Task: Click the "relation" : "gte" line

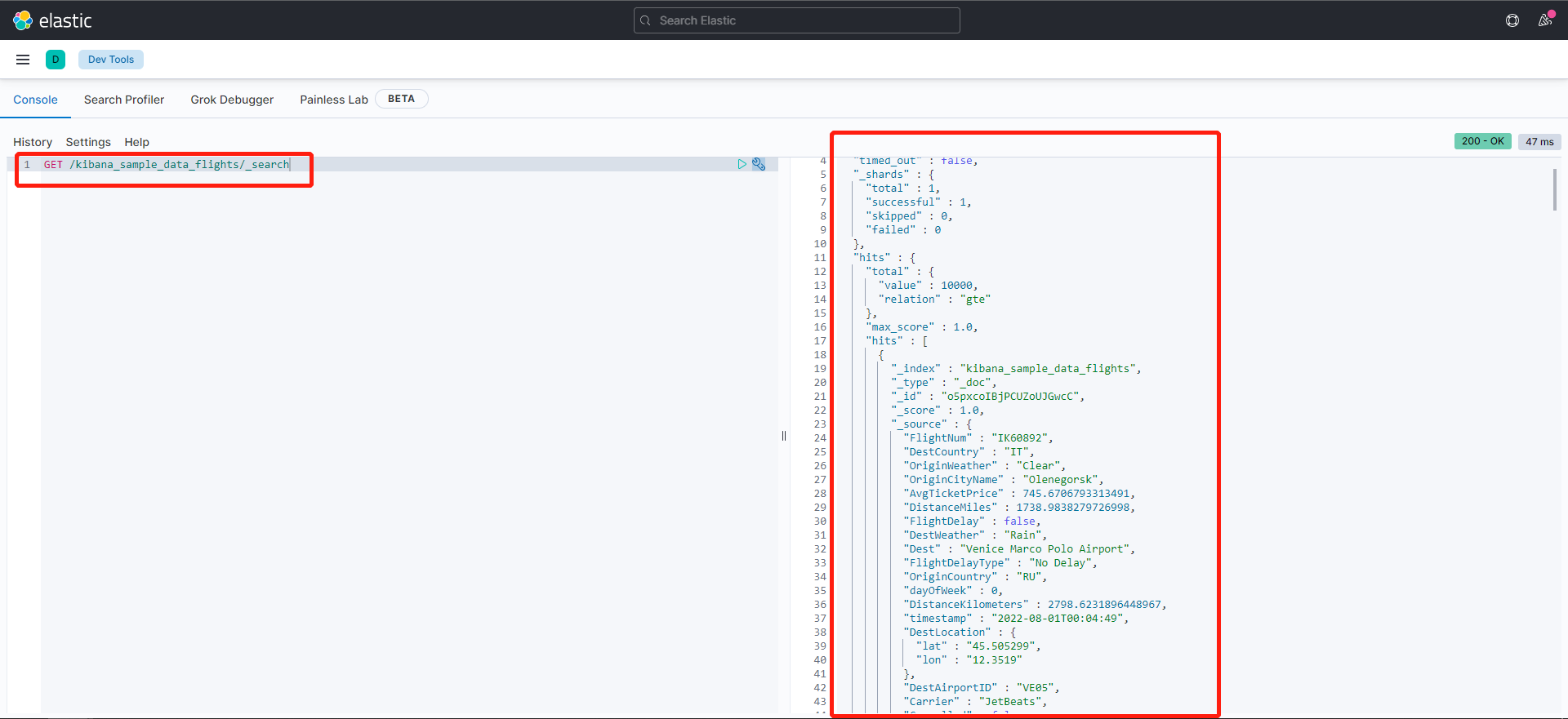Action: (x=934, y=300)
